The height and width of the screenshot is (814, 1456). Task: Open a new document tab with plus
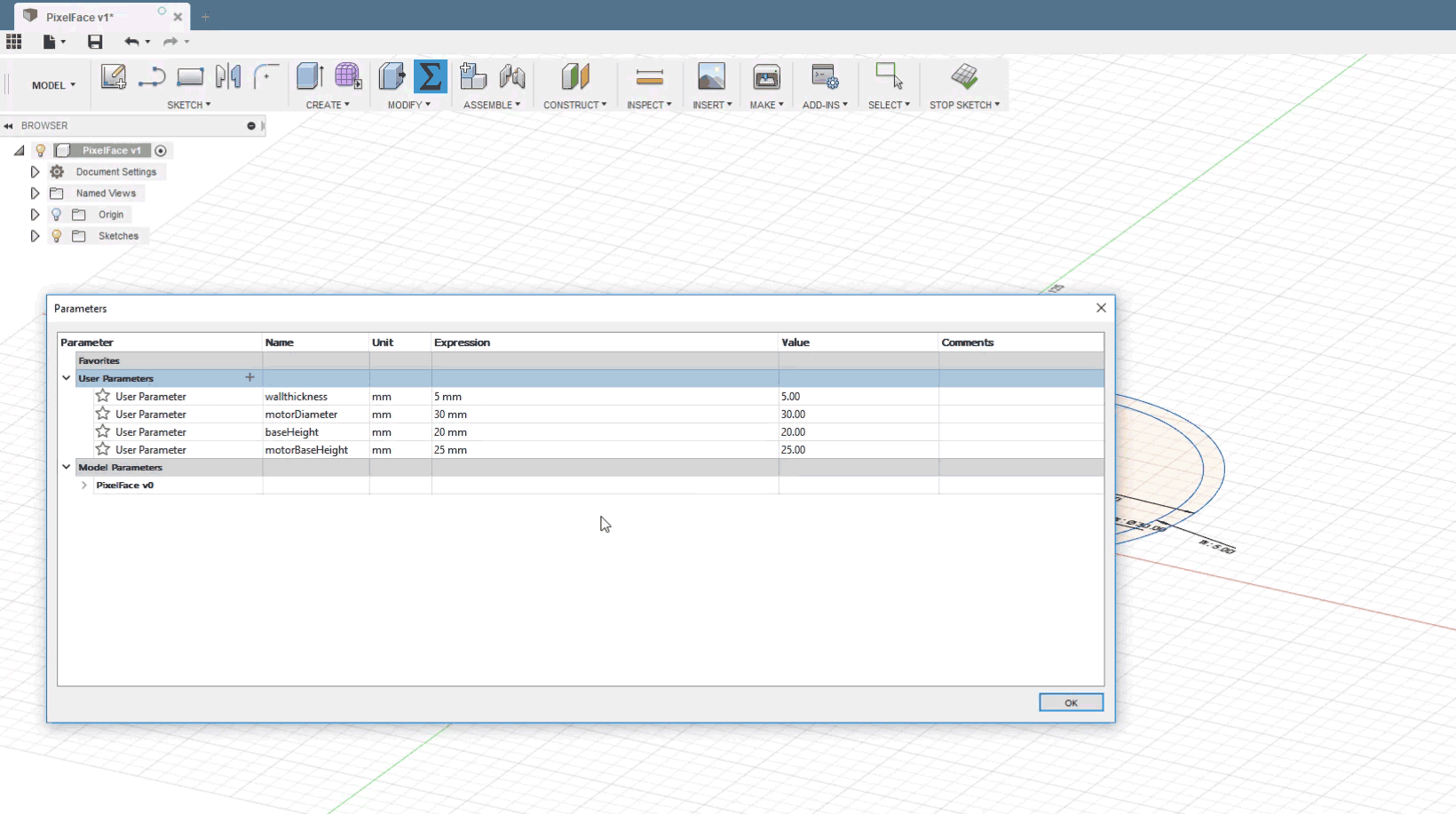click(205, 17)
